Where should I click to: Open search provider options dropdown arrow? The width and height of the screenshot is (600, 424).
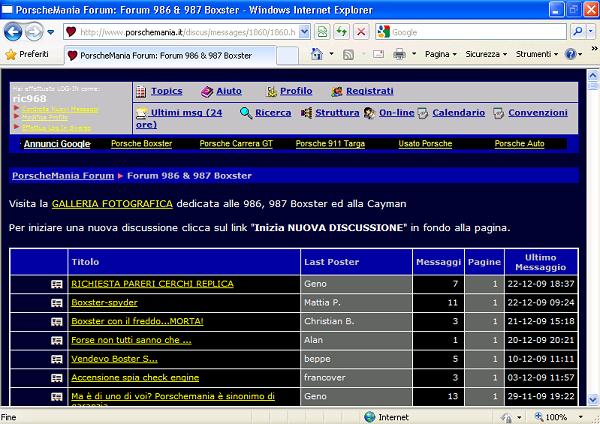click(x=591, y=32)
